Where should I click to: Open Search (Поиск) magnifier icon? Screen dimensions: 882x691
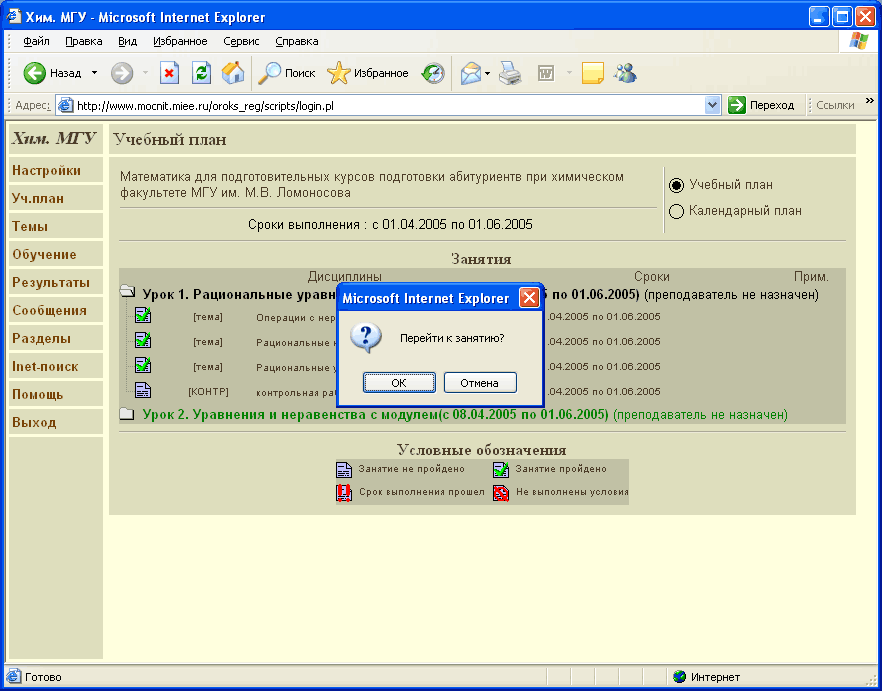(x=269, y=73)
